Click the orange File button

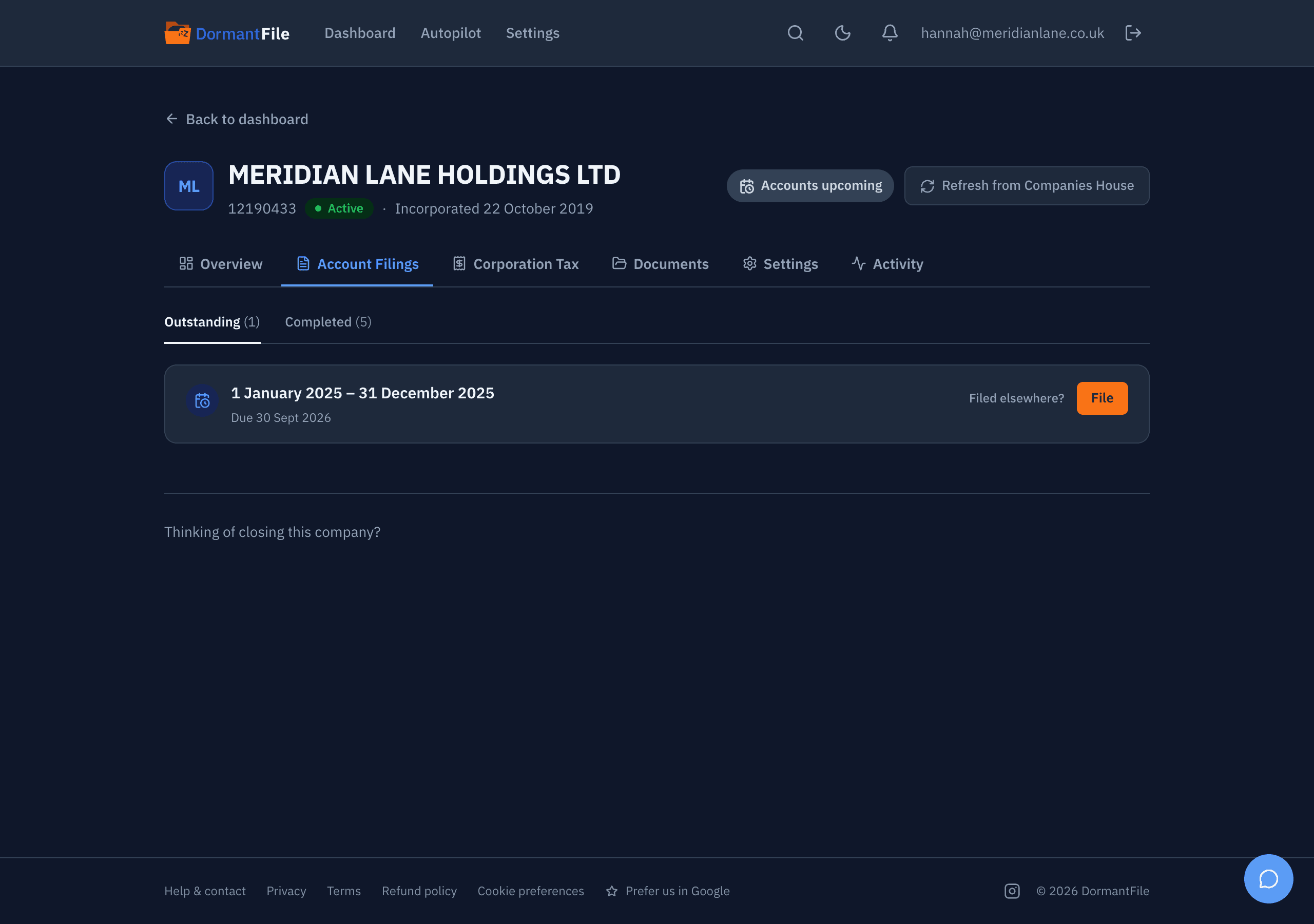point(1102,398)
